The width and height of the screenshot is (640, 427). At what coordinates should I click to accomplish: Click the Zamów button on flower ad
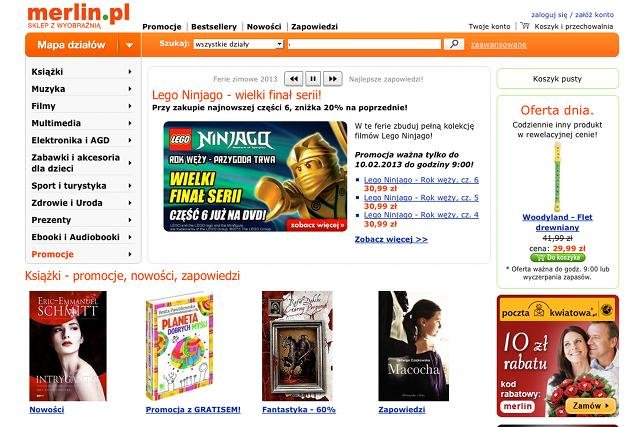tap(590, 406)
